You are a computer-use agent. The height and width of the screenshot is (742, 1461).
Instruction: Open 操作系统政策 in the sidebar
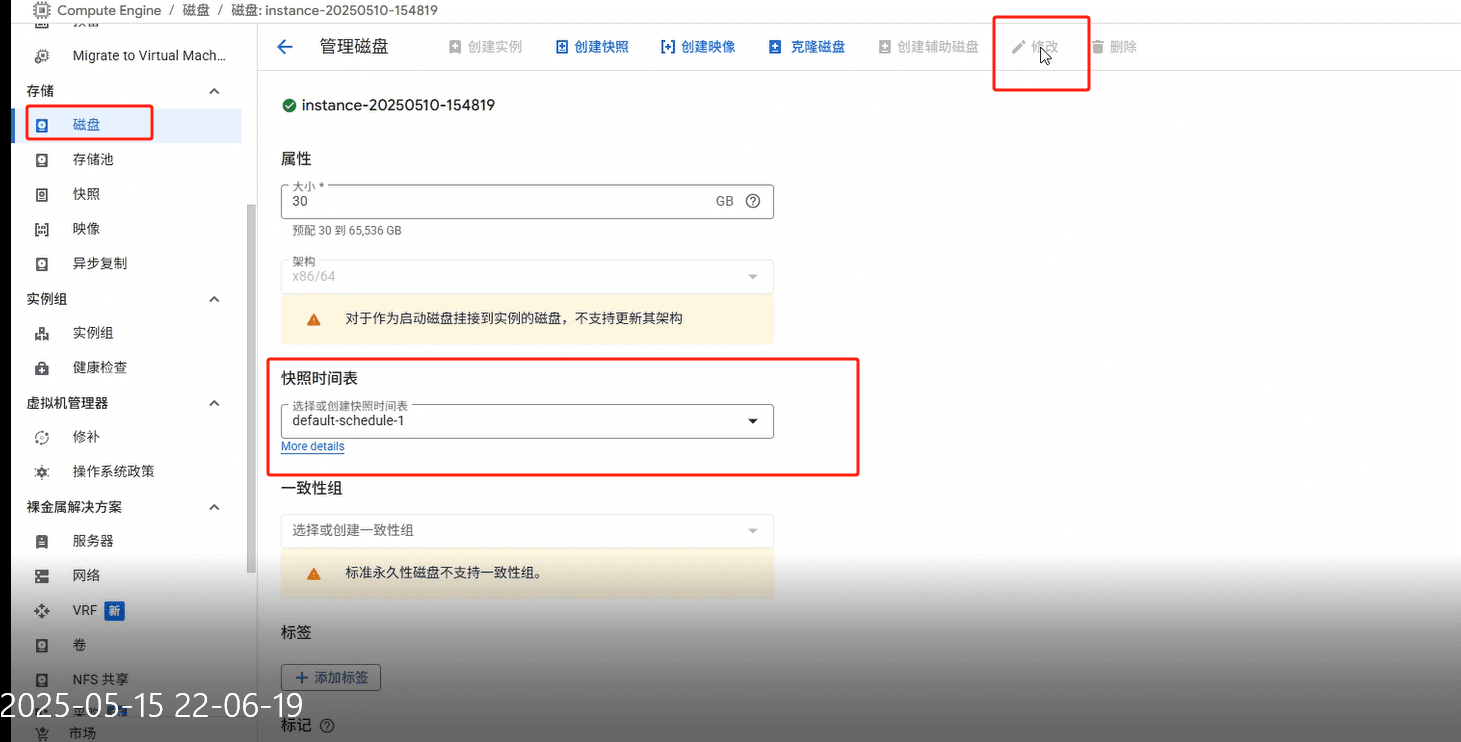[113, 472]
